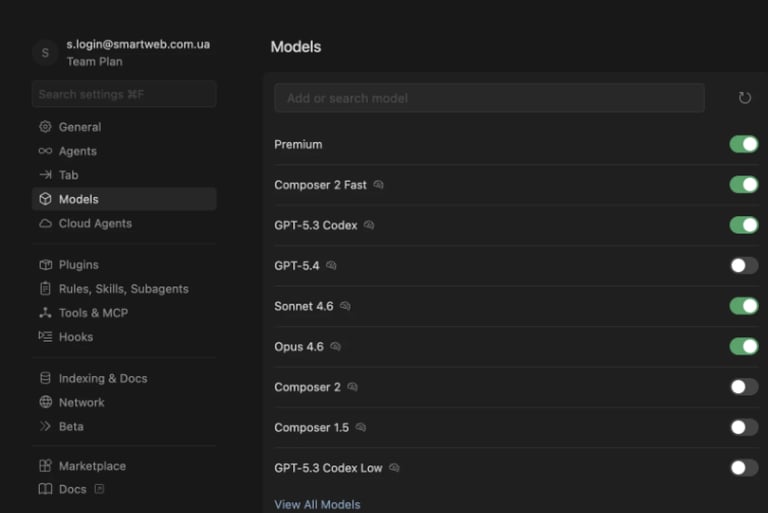
Task: Click the Indexing & Docs database icon
Action: click(45, 378)
